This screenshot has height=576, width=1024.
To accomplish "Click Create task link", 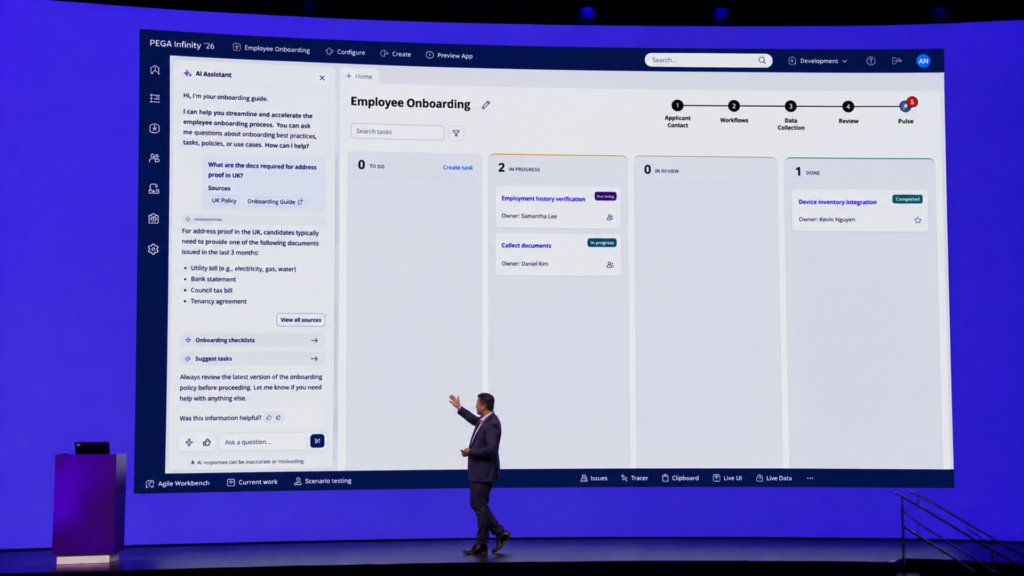I will (x=458, y=168).
